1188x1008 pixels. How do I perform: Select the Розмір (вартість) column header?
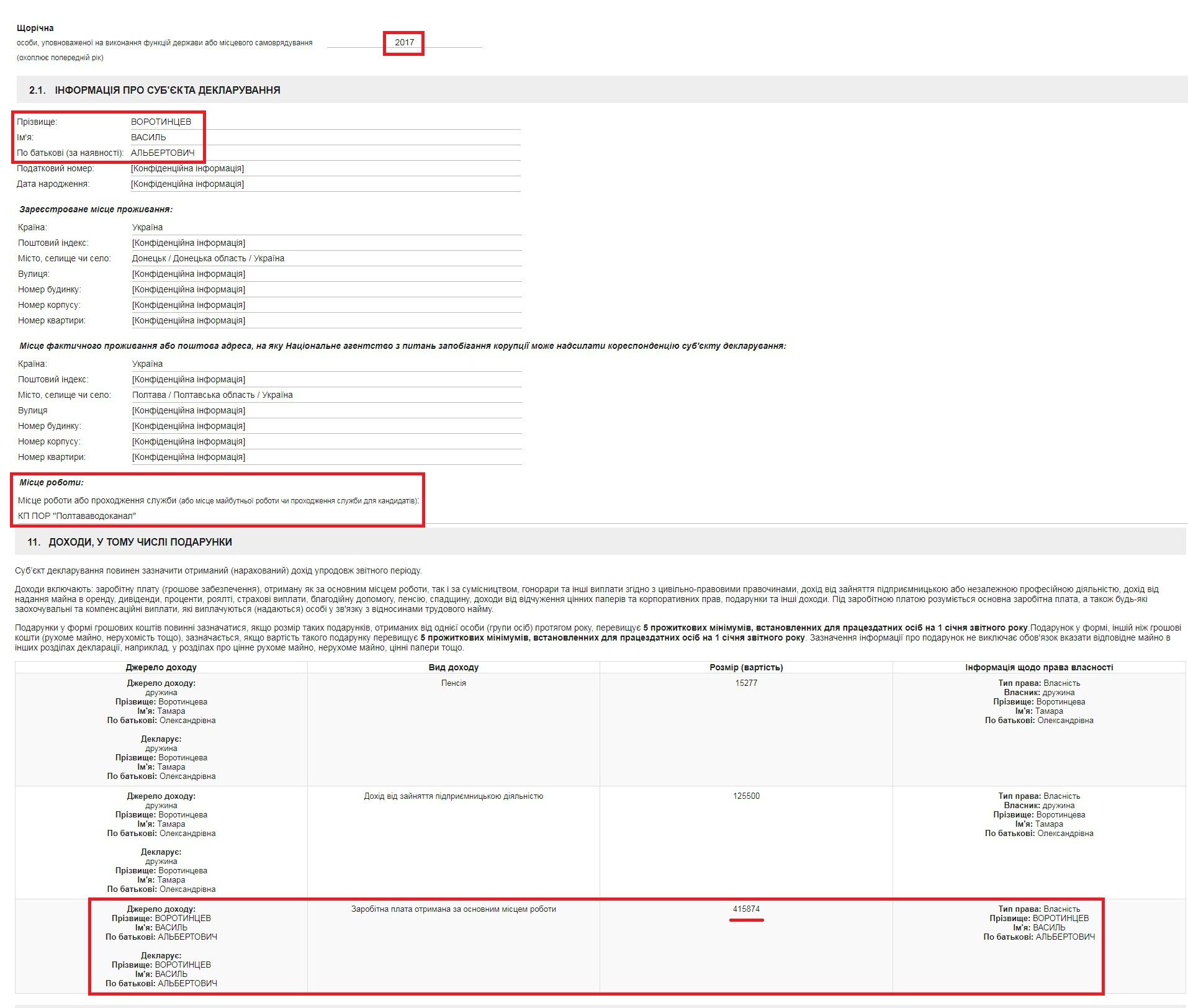point(746,667)
